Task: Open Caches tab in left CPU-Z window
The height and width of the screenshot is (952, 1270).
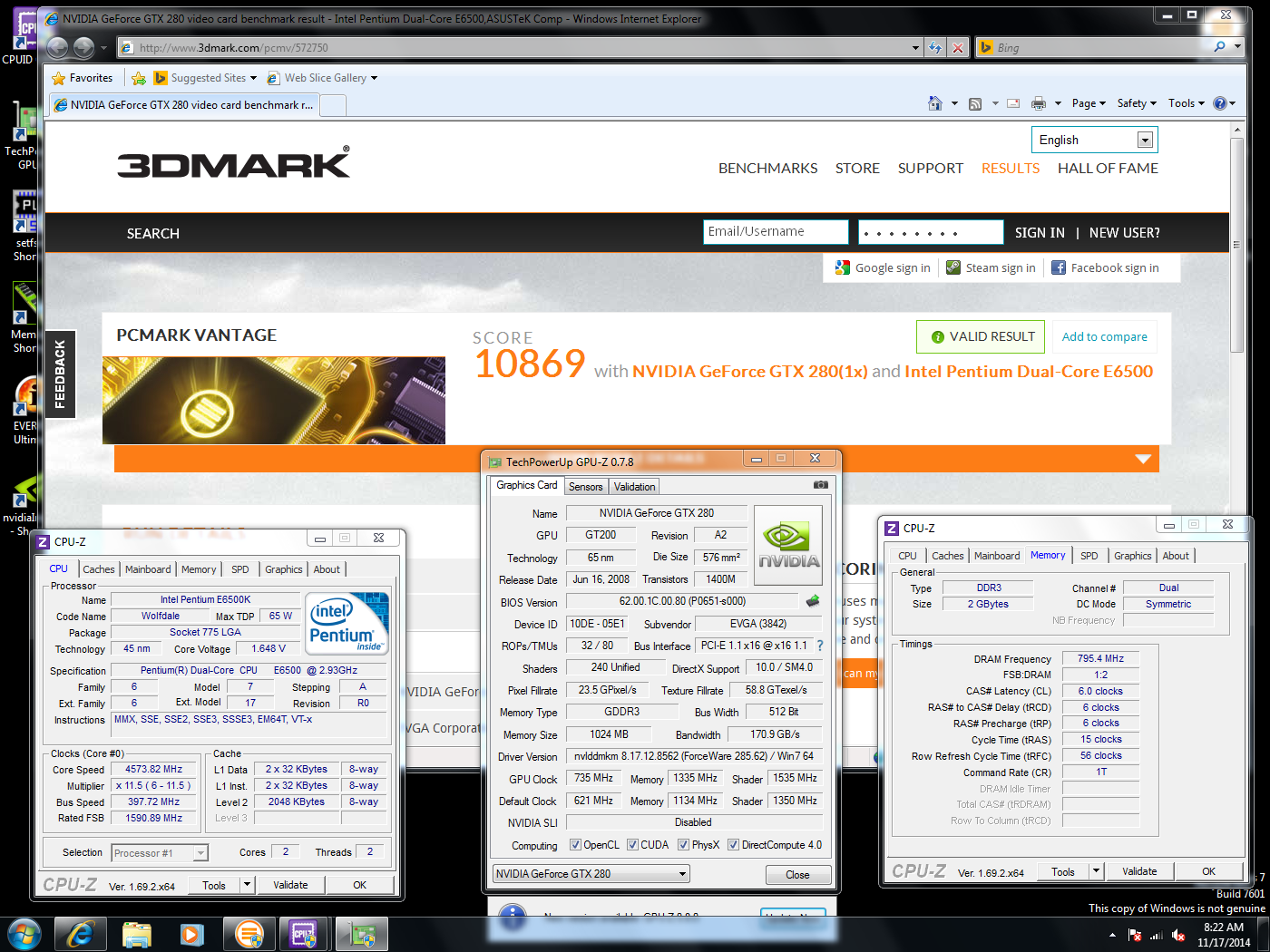Action: coord(99,569)
